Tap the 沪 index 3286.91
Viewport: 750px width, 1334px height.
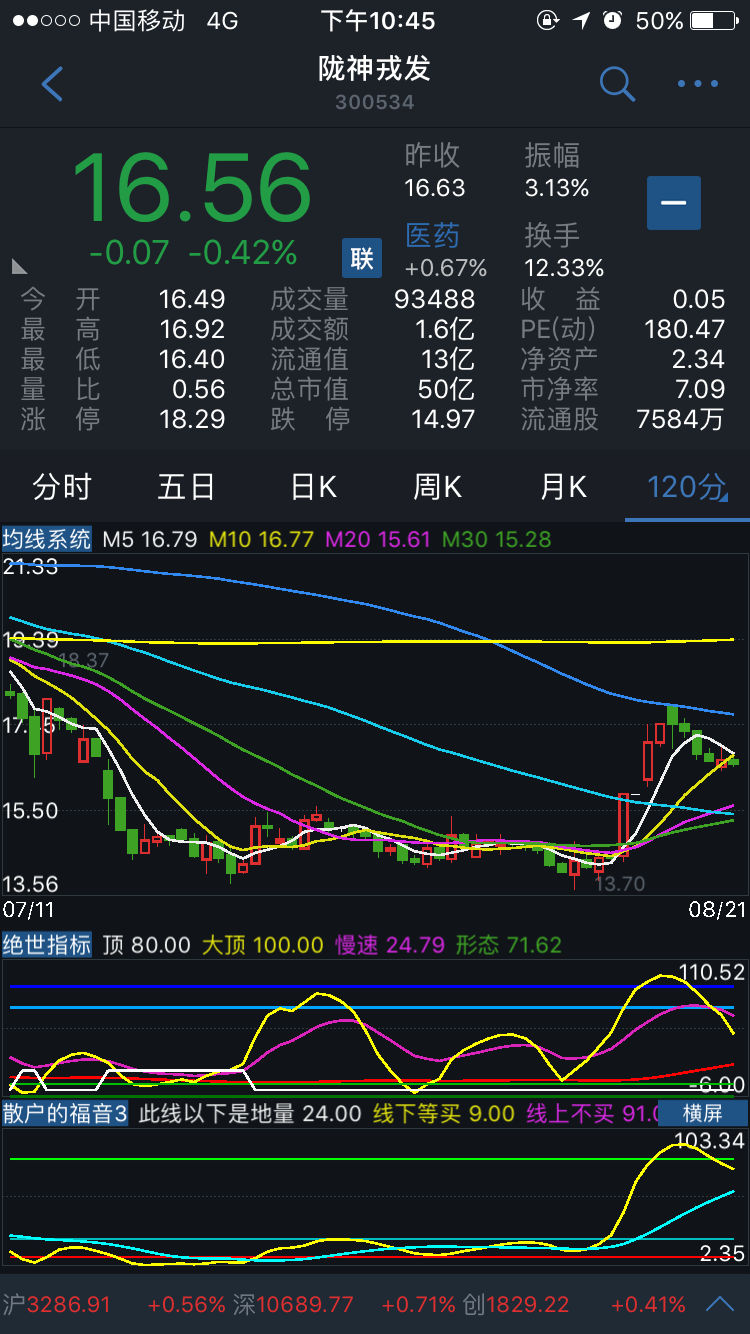(x=56, y=1304)
